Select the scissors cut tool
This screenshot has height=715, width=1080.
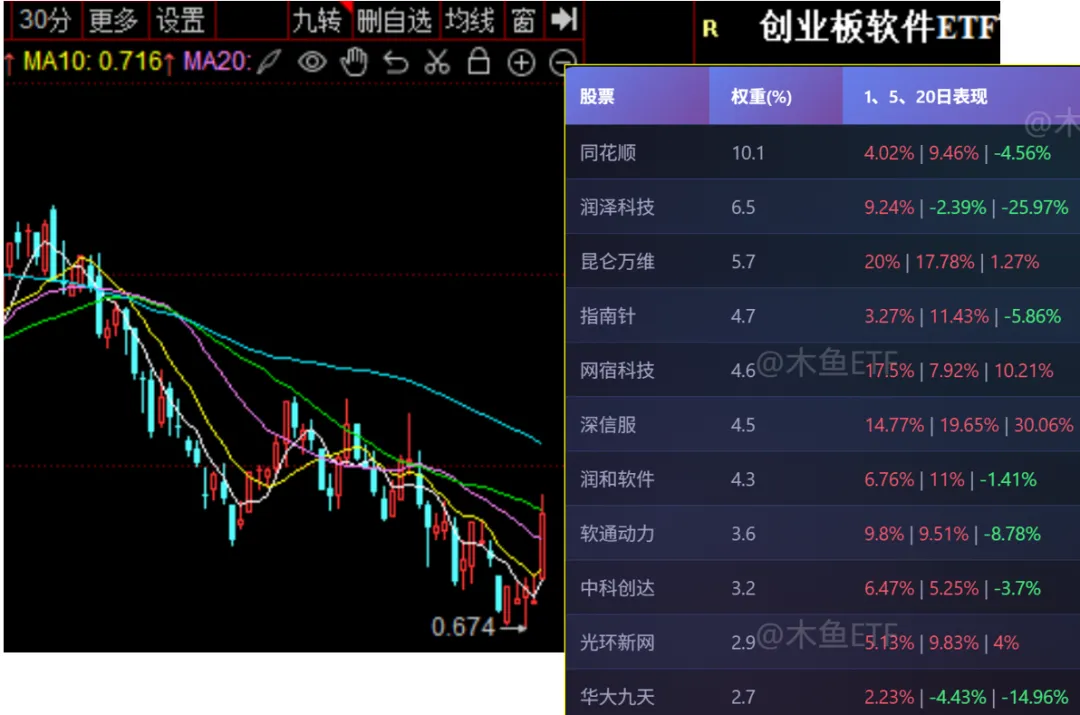(x=437, y=62)
